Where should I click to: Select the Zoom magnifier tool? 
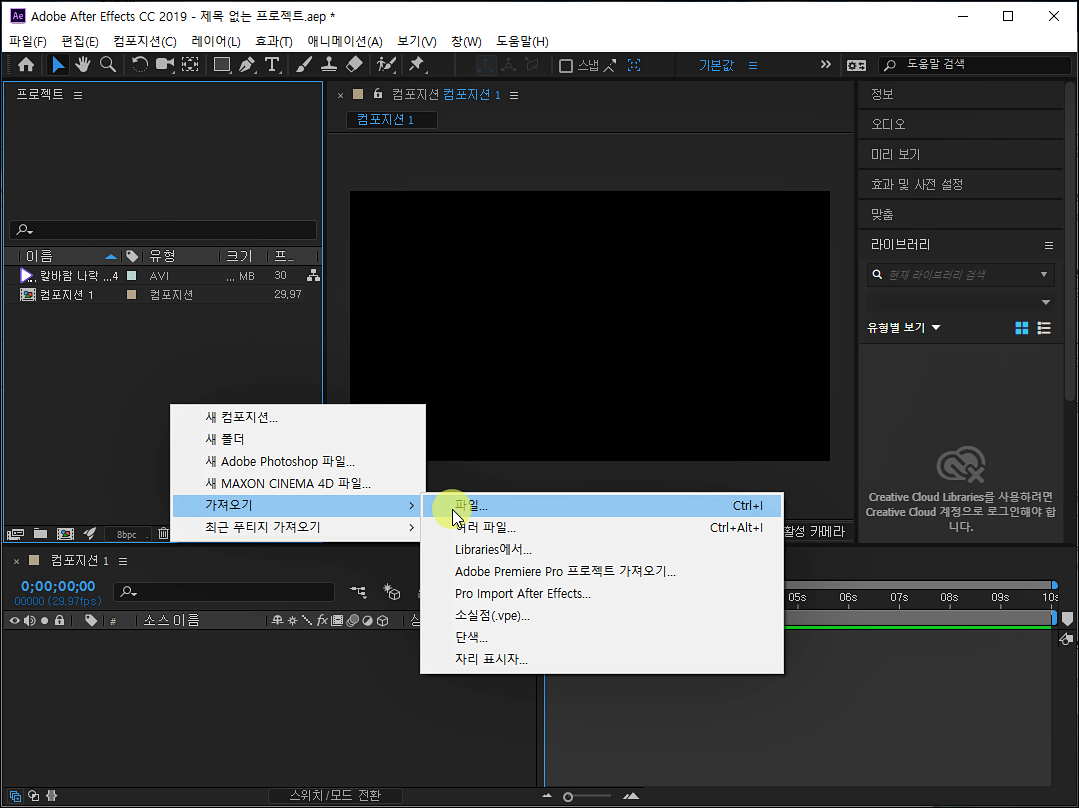pyautogui.click(x=108, y=65)
